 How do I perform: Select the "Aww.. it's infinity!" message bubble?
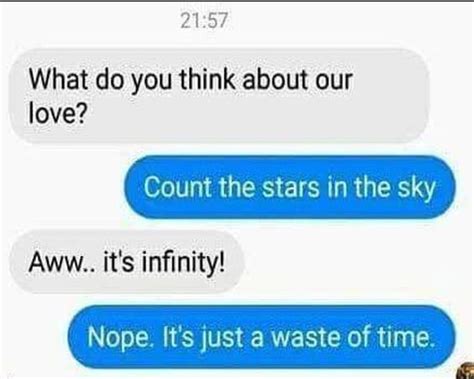tap(127, 262)
